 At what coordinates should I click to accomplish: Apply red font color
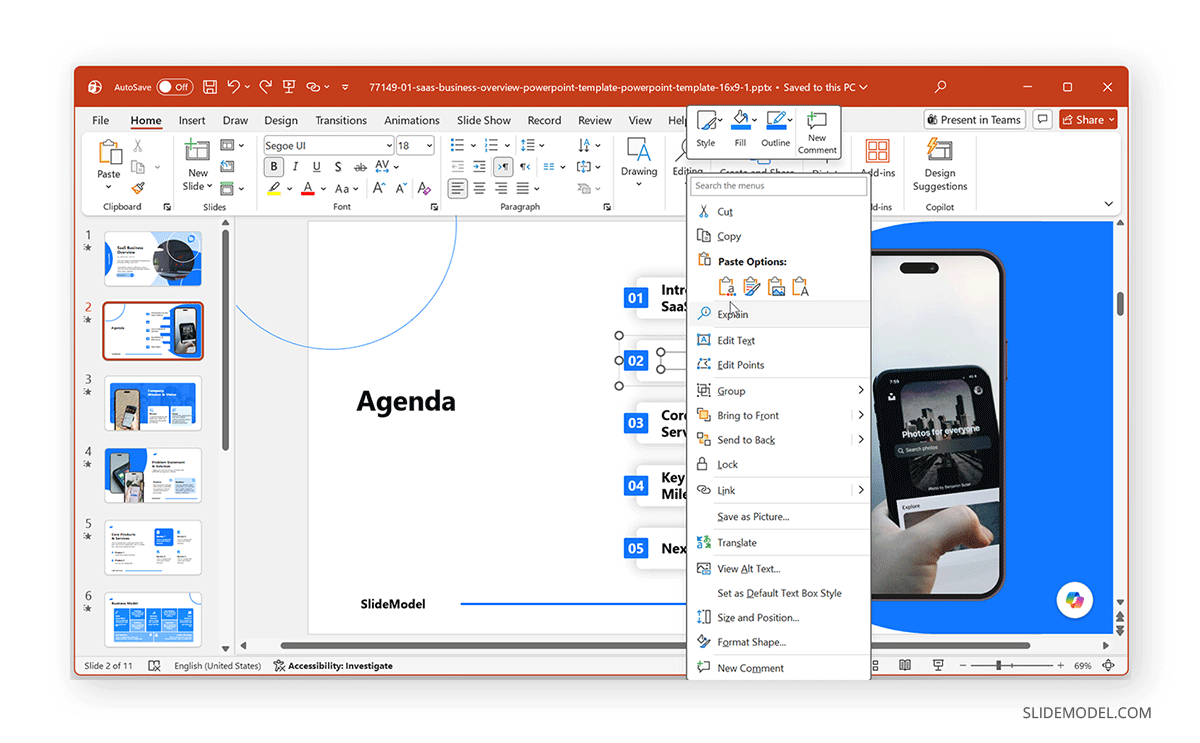click(308, 188)
